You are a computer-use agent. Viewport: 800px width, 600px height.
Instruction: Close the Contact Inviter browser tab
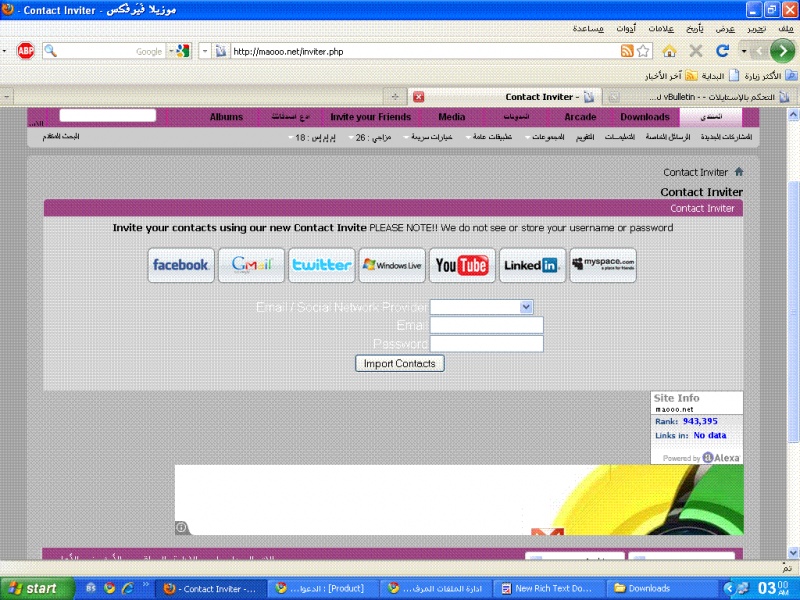[x=419, y=97]
